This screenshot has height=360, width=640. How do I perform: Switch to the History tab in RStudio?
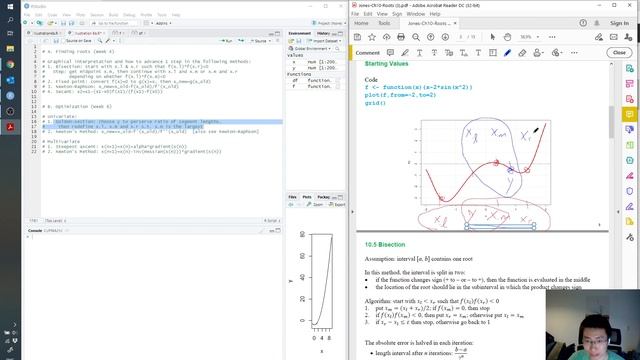323,33
